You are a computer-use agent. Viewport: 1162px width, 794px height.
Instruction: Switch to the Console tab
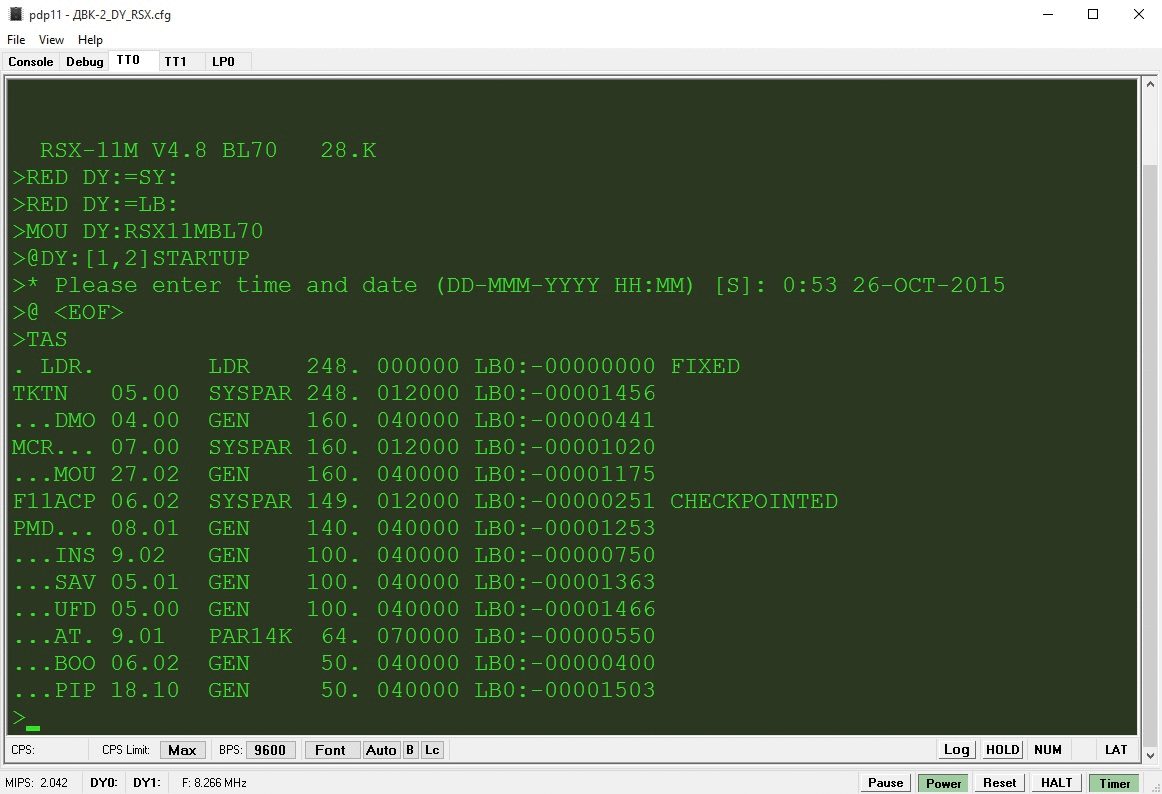pos(31,62)
